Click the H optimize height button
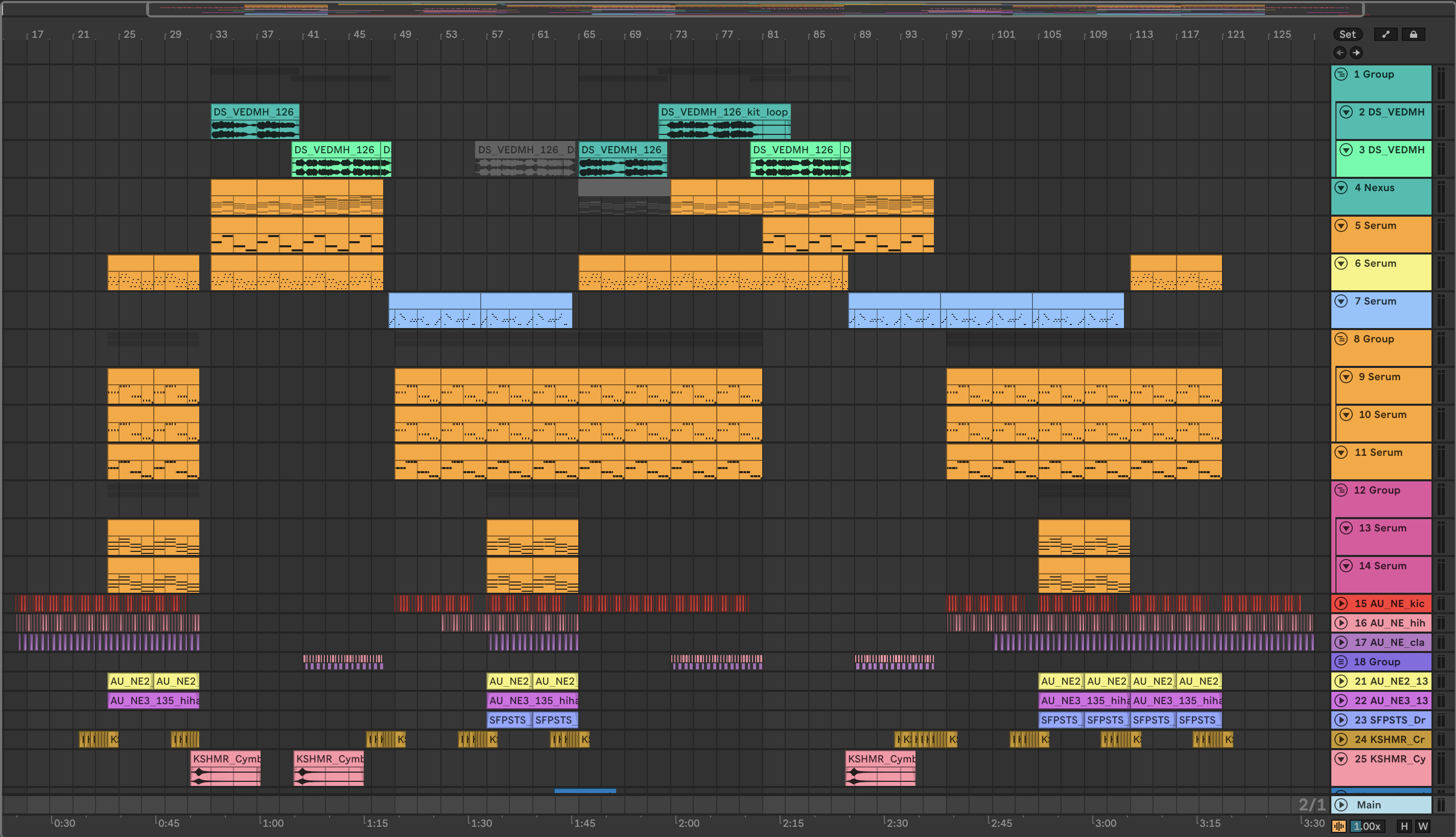The height and width of the screenshot is (837, 1456). point(1404,826)
